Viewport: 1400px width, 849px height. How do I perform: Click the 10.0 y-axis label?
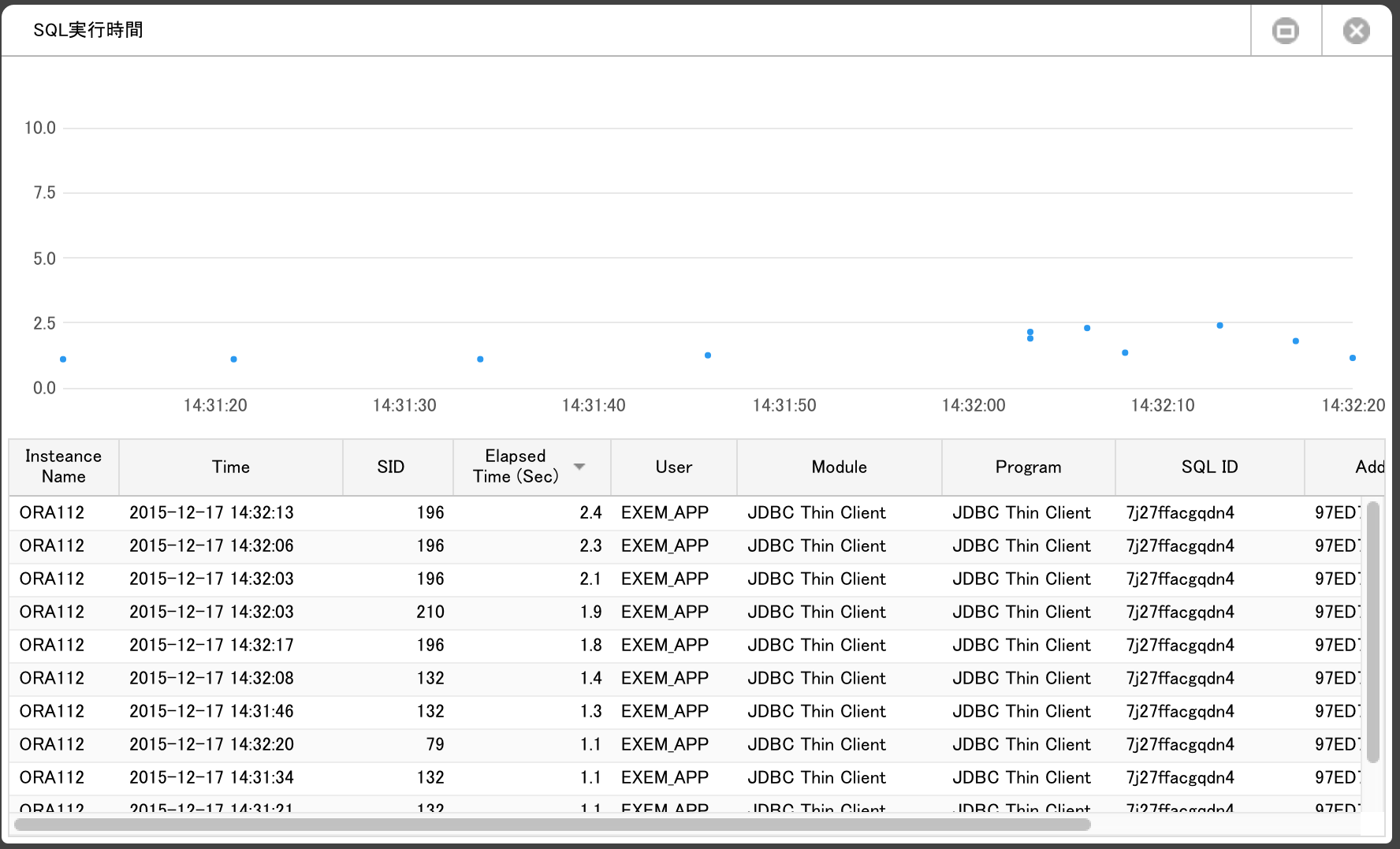40,128
